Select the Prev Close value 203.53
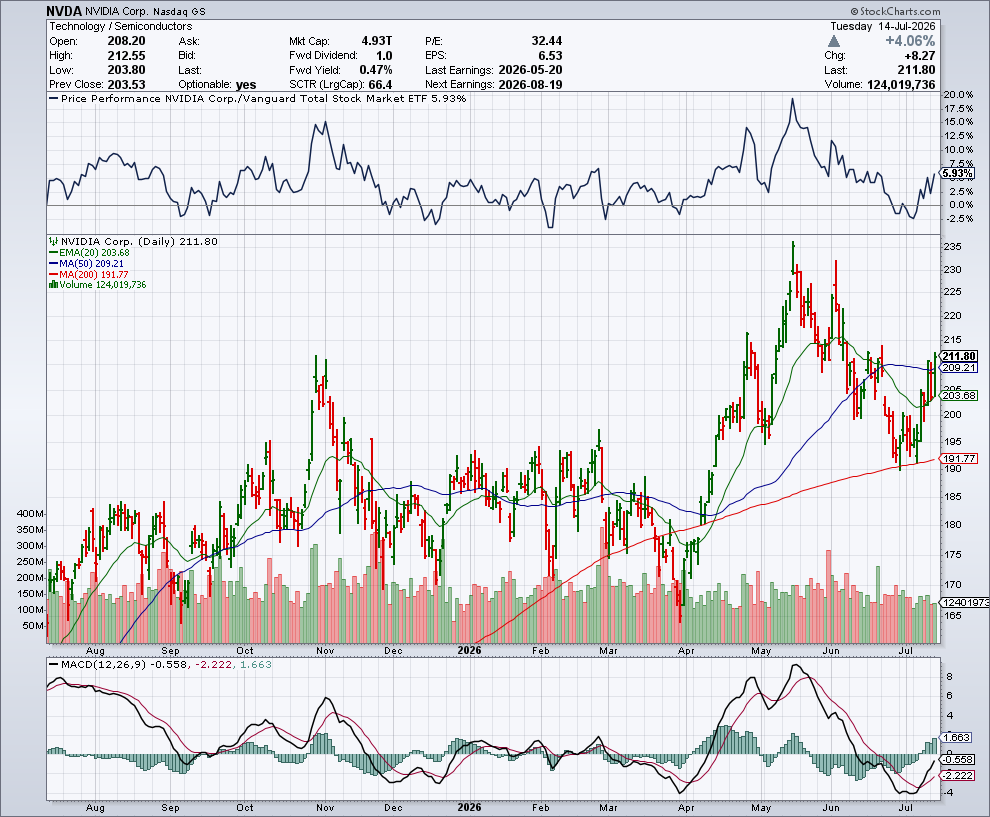 (x=126, y=85)
